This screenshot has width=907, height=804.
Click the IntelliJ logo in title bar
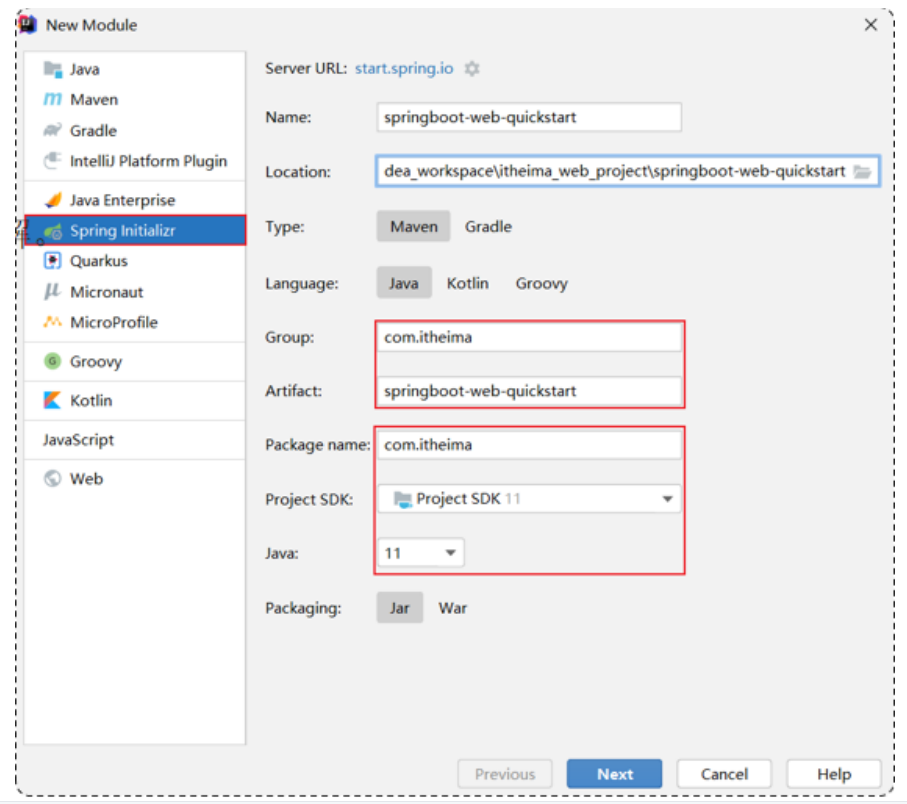(28, 24)
